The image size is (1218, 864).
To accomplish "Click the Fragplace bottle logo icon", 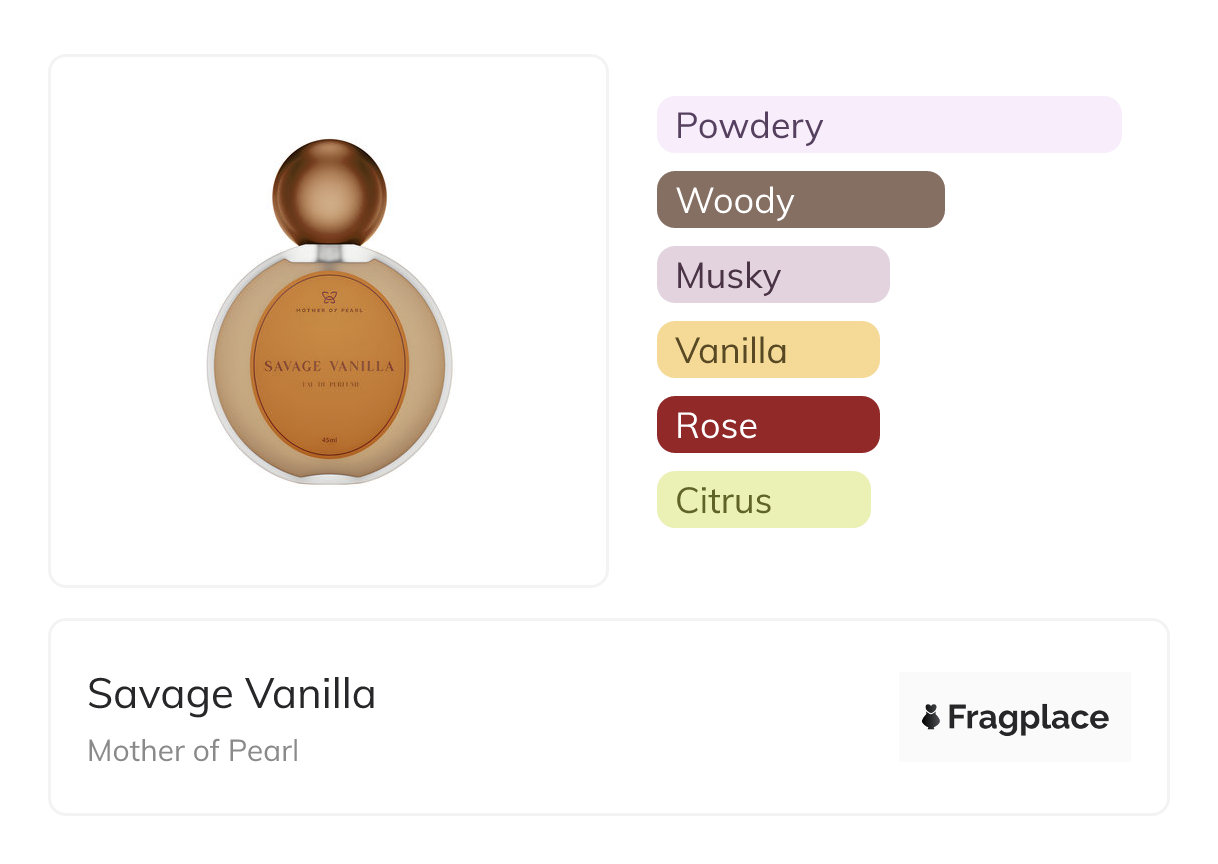I will (x=931, y=717).
